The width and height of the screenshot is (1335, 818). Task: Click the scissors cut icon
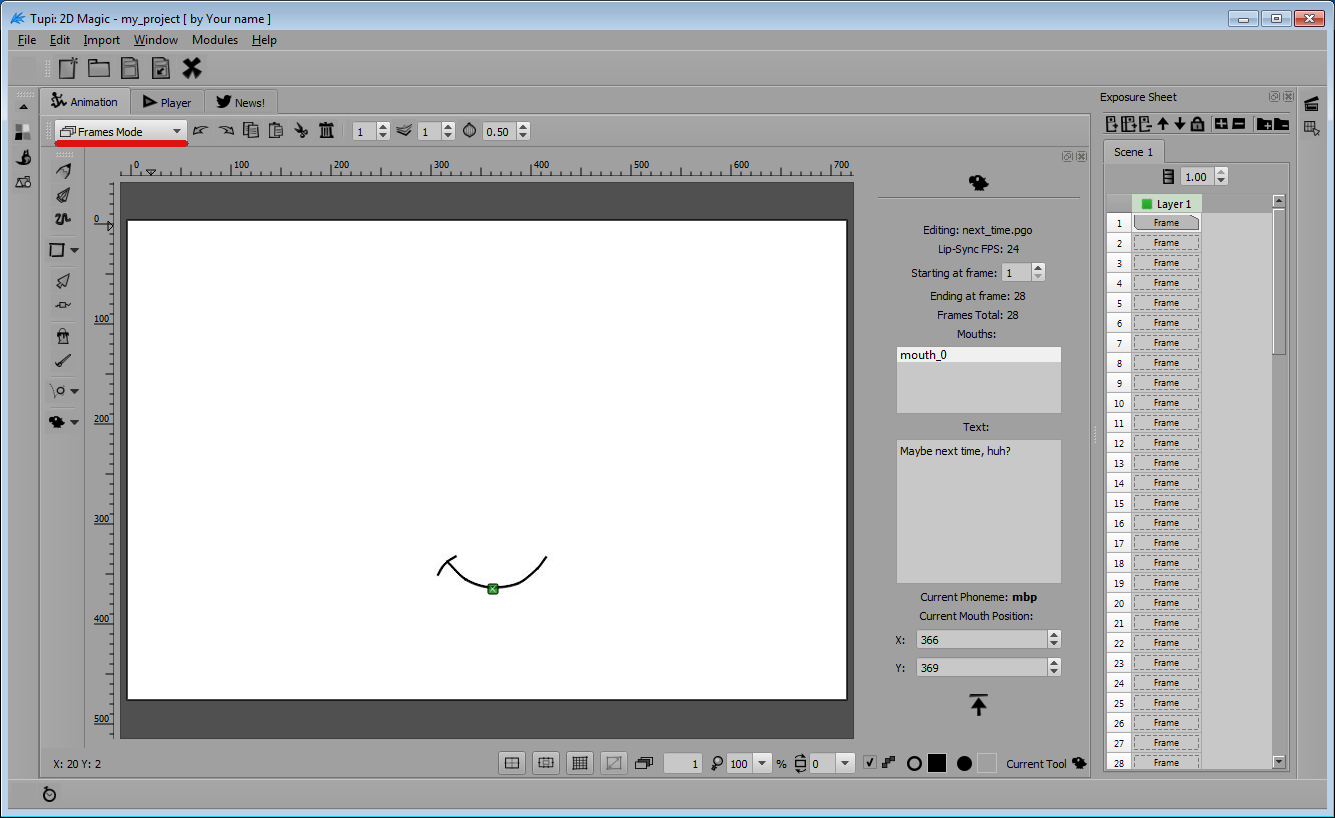[301, 131]
